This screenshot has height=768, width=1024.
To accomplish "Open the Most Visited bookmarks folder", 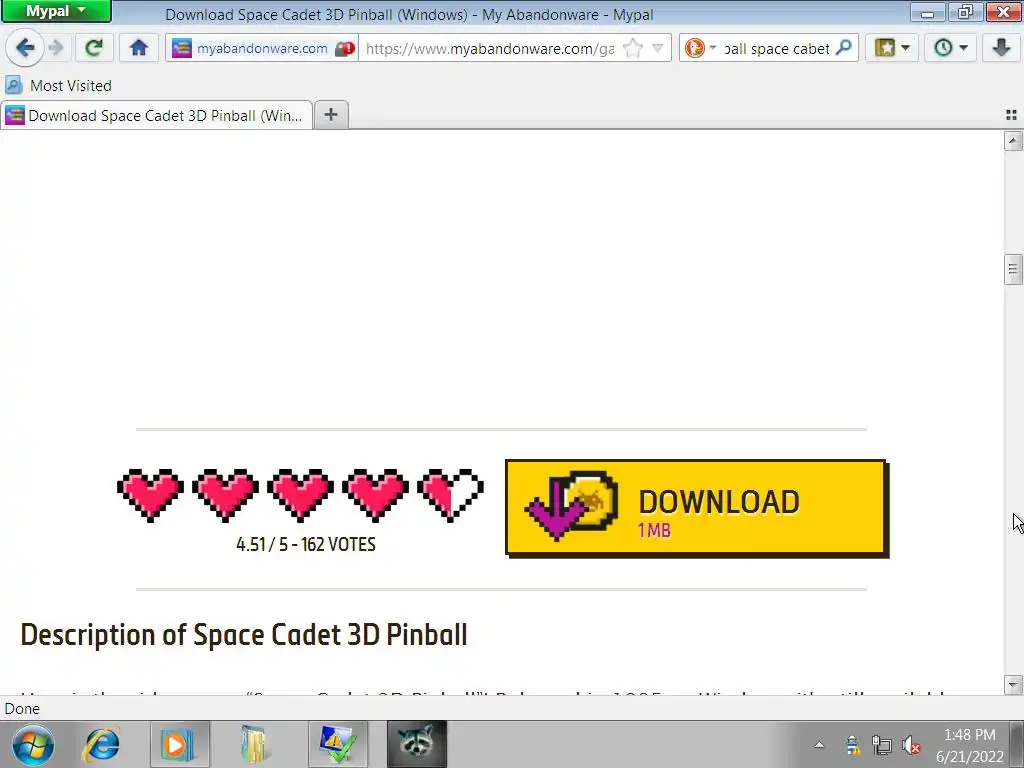I will click(x=59, y=86).
